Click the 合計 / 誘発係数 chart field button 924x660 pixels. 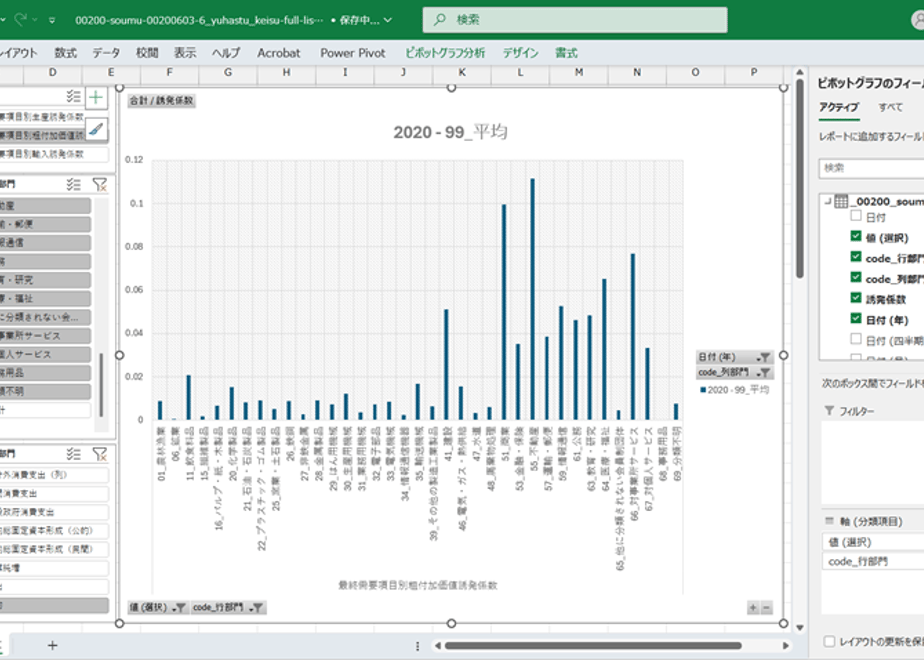(161, 101)
